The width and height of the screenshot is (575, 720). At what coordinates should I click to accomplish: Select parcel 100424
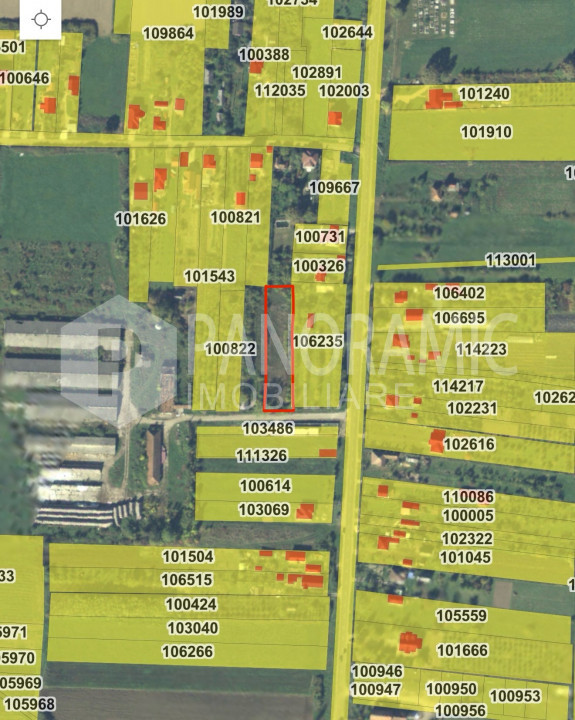[191, 604]
